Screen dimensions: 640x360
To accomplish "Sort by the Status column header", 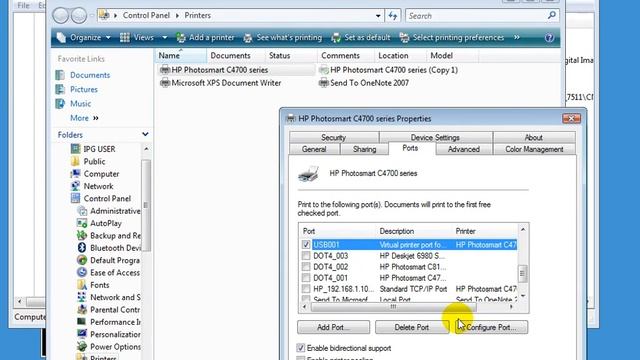I will (290, 56).
